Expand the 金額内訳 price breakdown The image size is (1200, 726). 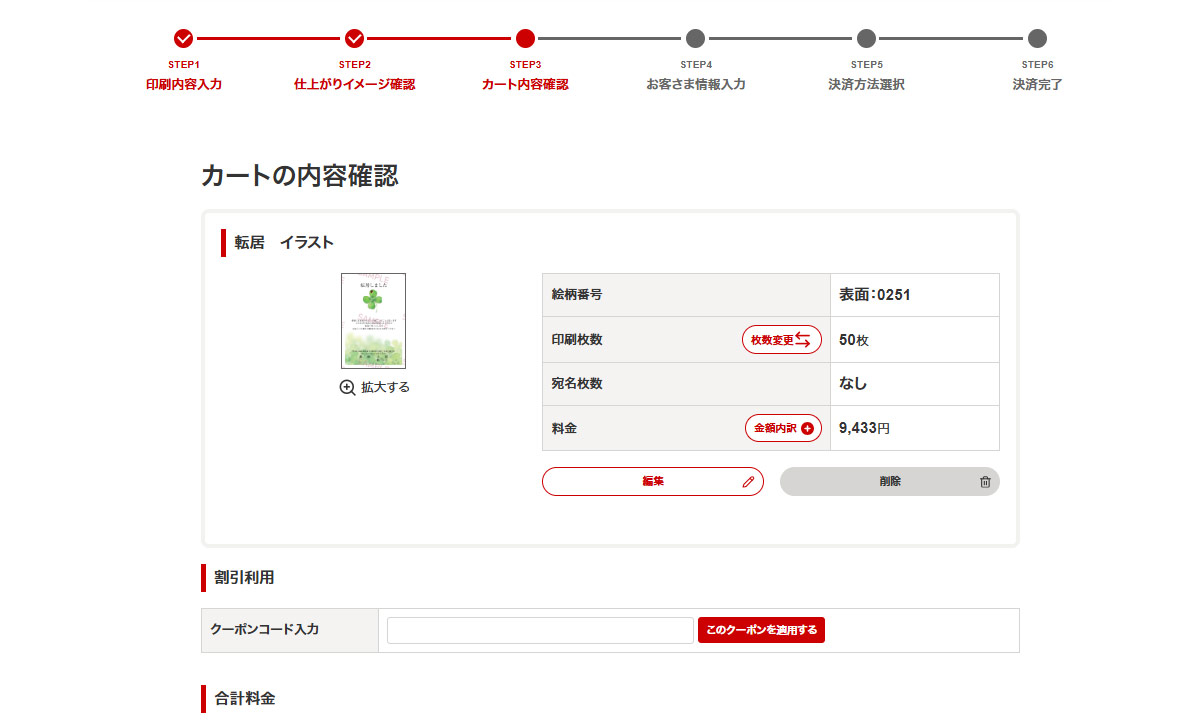[x=783, y=428]
